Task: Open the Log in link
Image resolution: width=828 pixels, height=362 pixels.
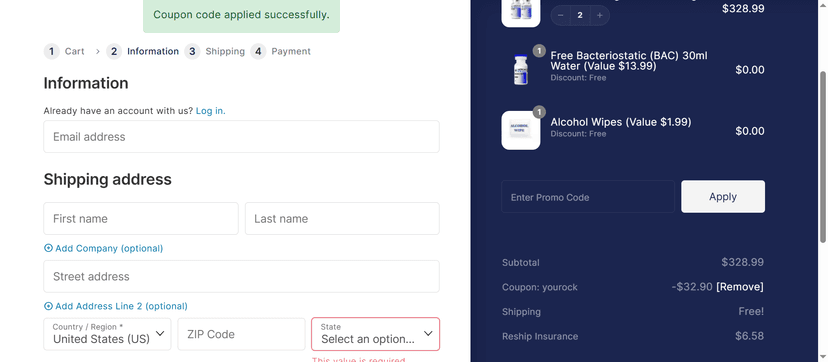Action: 211,111
